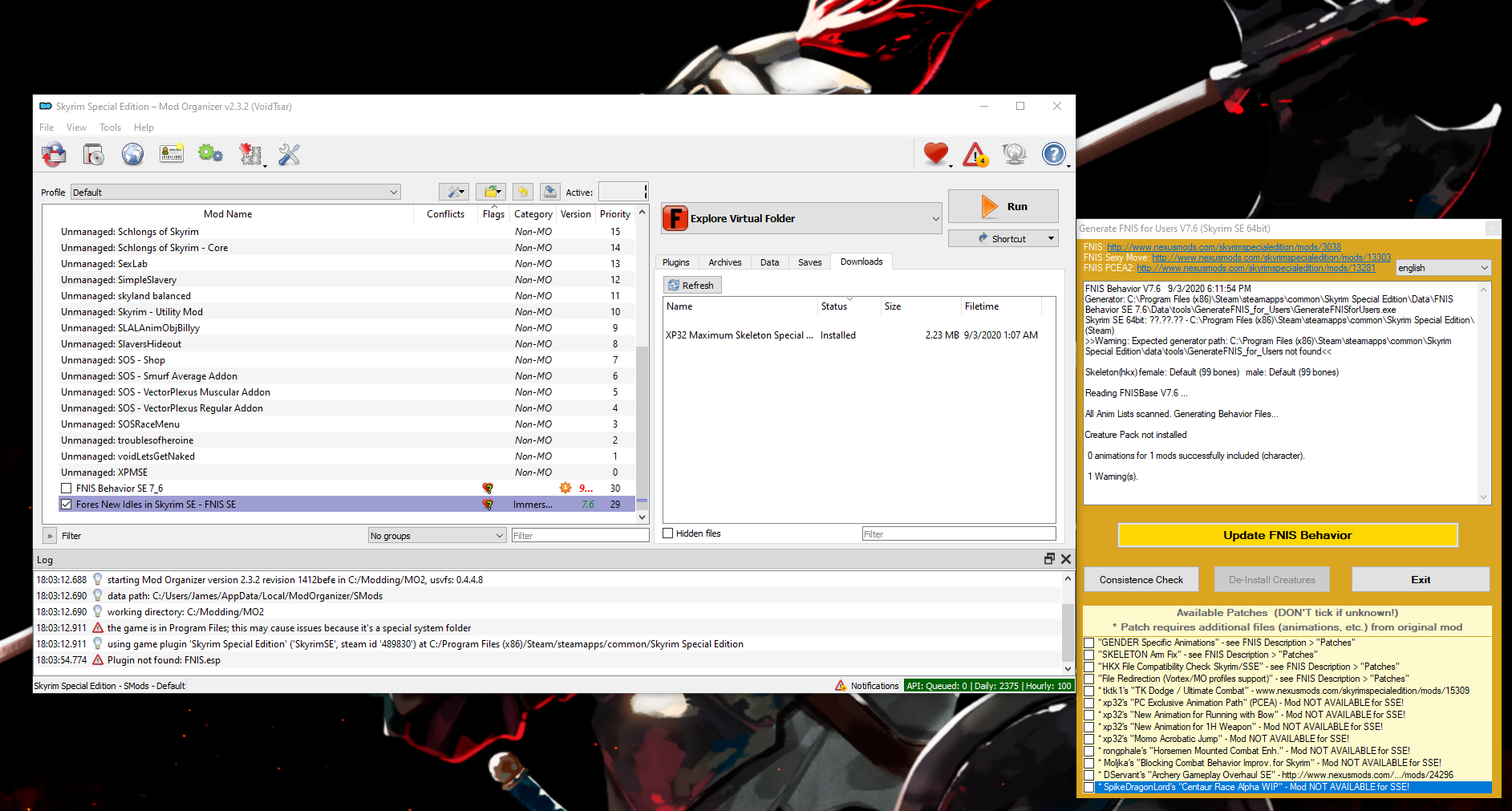Sort mods by Priority column header
This screenshot has width=1512, height=811.
[x=615, y=214]
